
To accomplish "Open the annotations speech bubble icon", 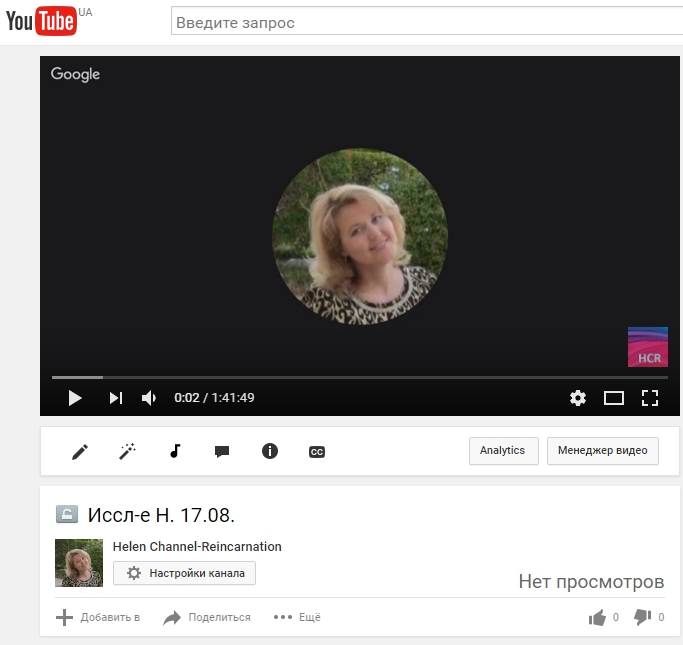I will point(222,452).
